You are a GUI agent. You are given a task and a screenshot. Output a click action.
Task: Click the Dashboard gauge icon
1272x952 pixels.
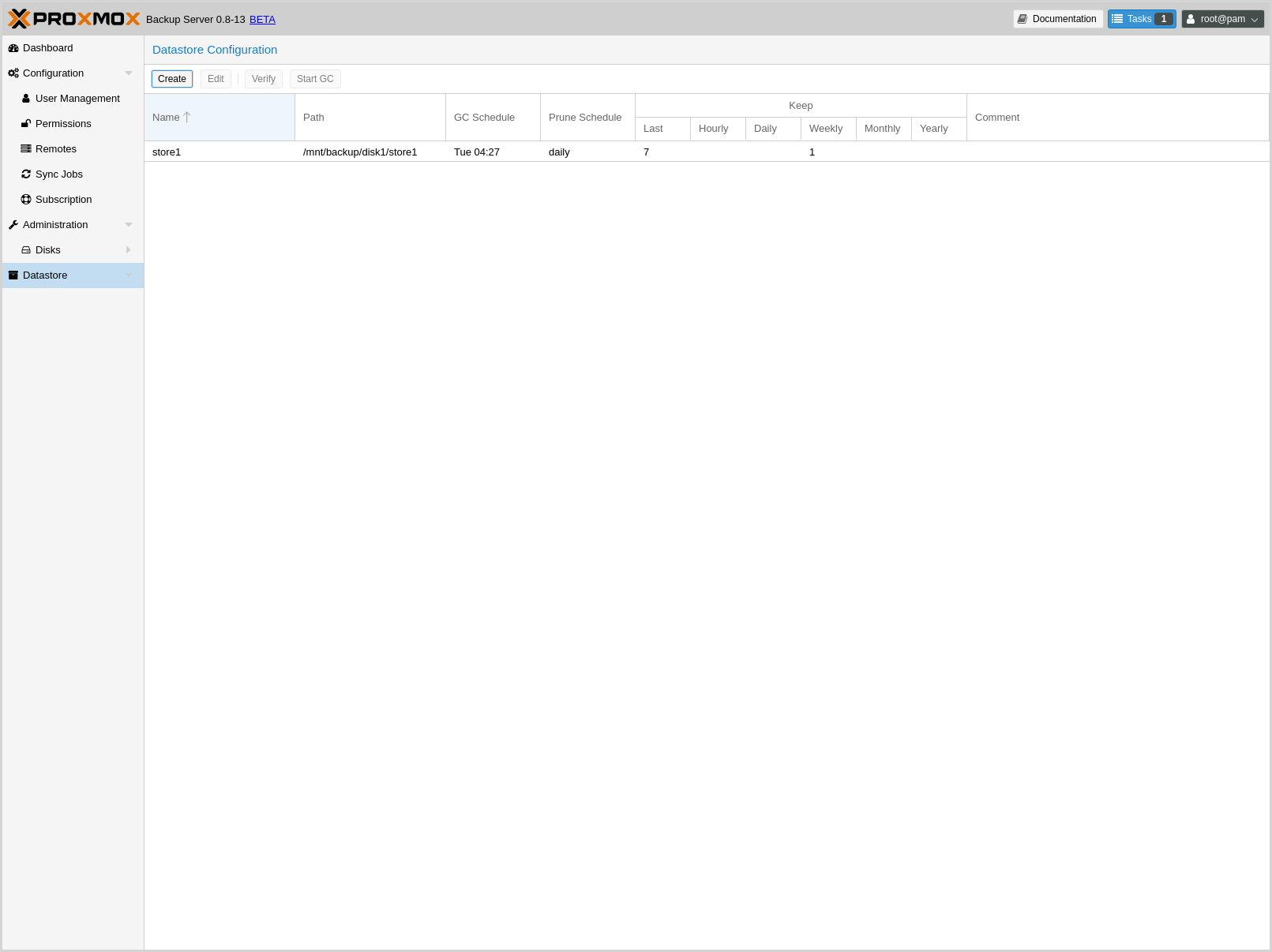tap(13, 48)
